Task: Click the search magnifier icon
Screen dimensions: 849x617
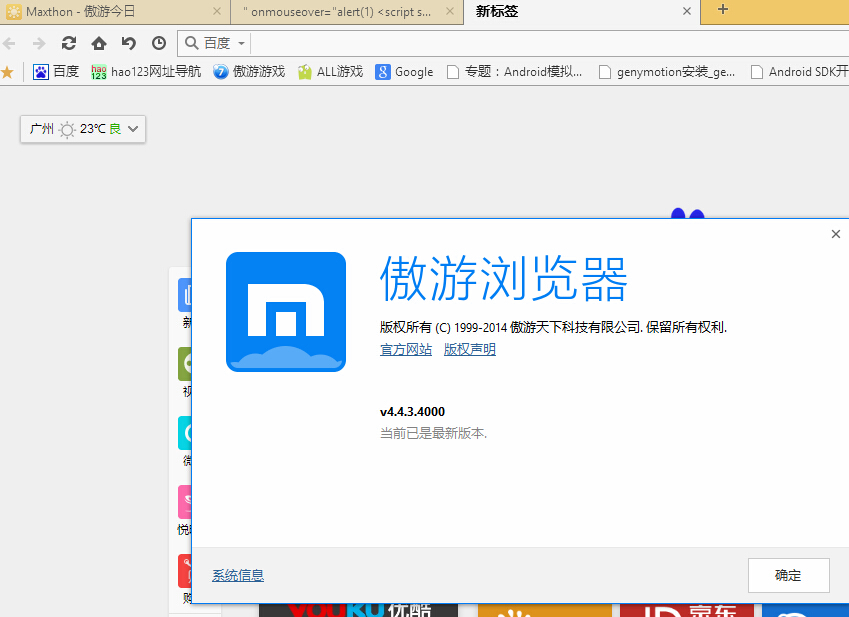Action: [191, 43]
